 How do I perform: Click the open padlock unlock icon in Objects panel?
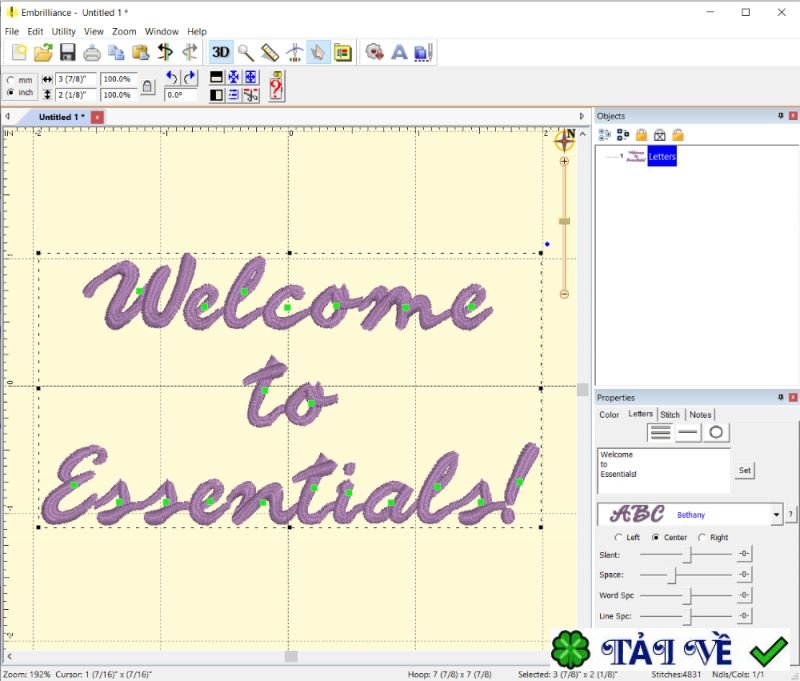(x=678, y=135)
